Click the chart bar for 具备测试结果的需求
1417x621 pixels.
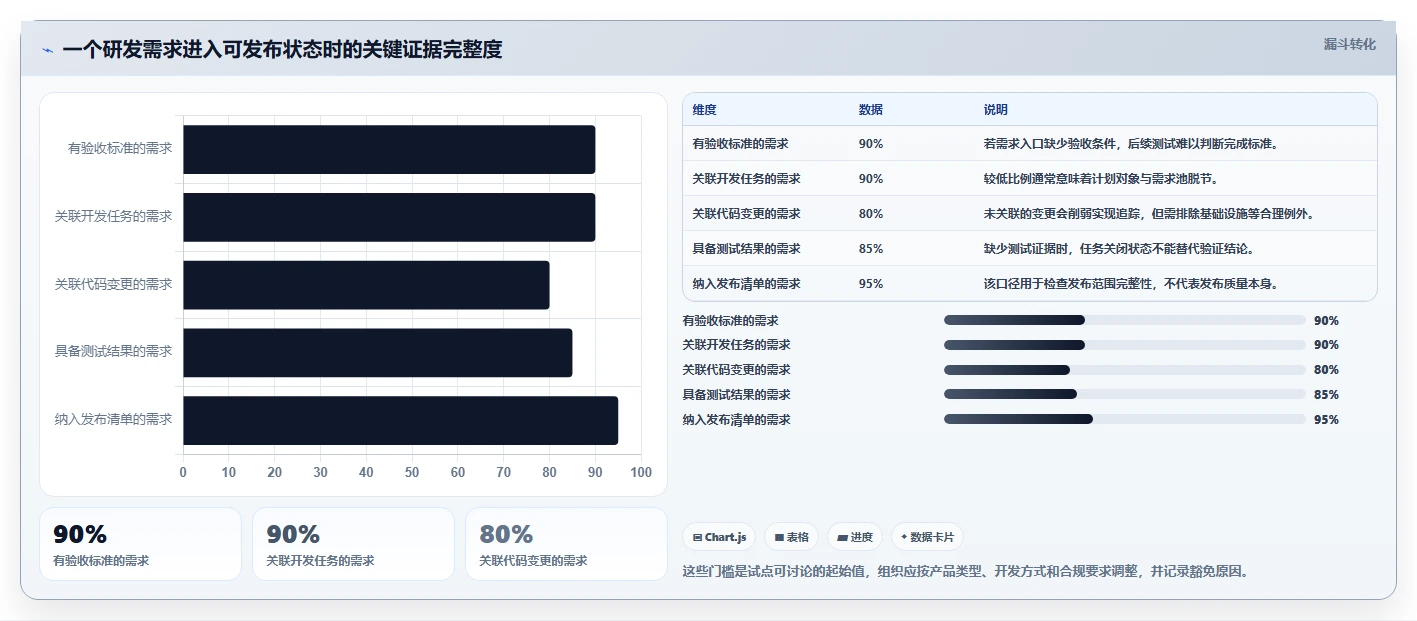[378, 352]
